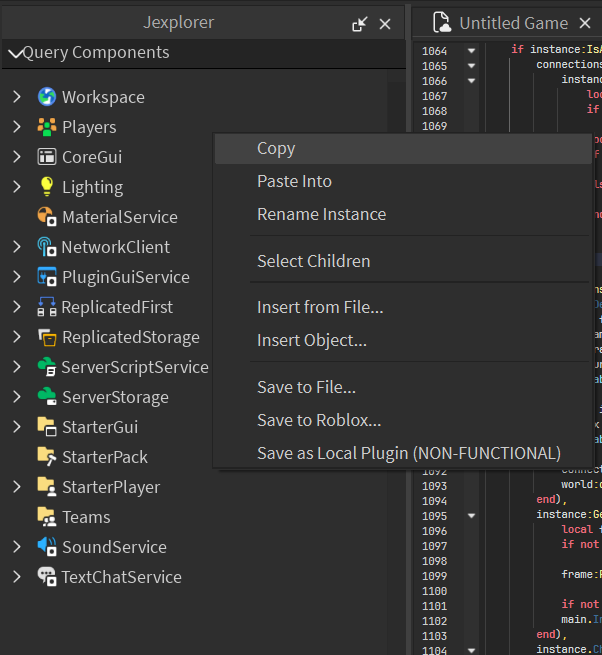The height and width of the screenshot is (655, 602).
Task: Click the Jexplorer panel title
Action: point(178,23)
